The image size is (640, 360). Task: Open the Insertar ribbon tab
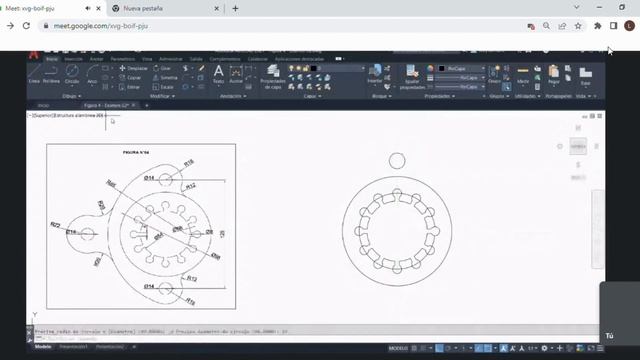[x=73, y=59]
